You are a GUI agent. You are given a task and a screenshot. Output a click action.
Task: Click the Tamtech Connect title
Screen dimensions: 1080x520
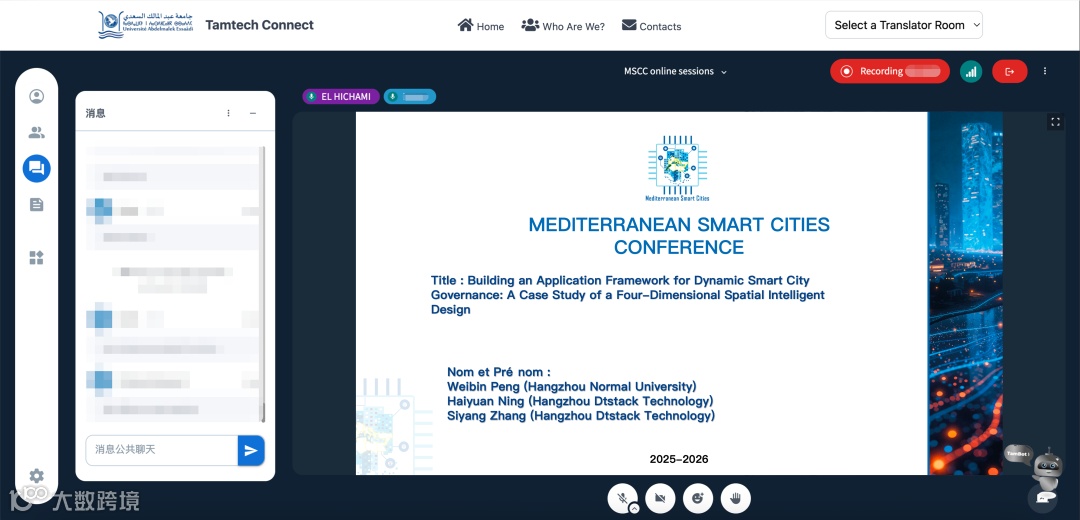(260, 25)
